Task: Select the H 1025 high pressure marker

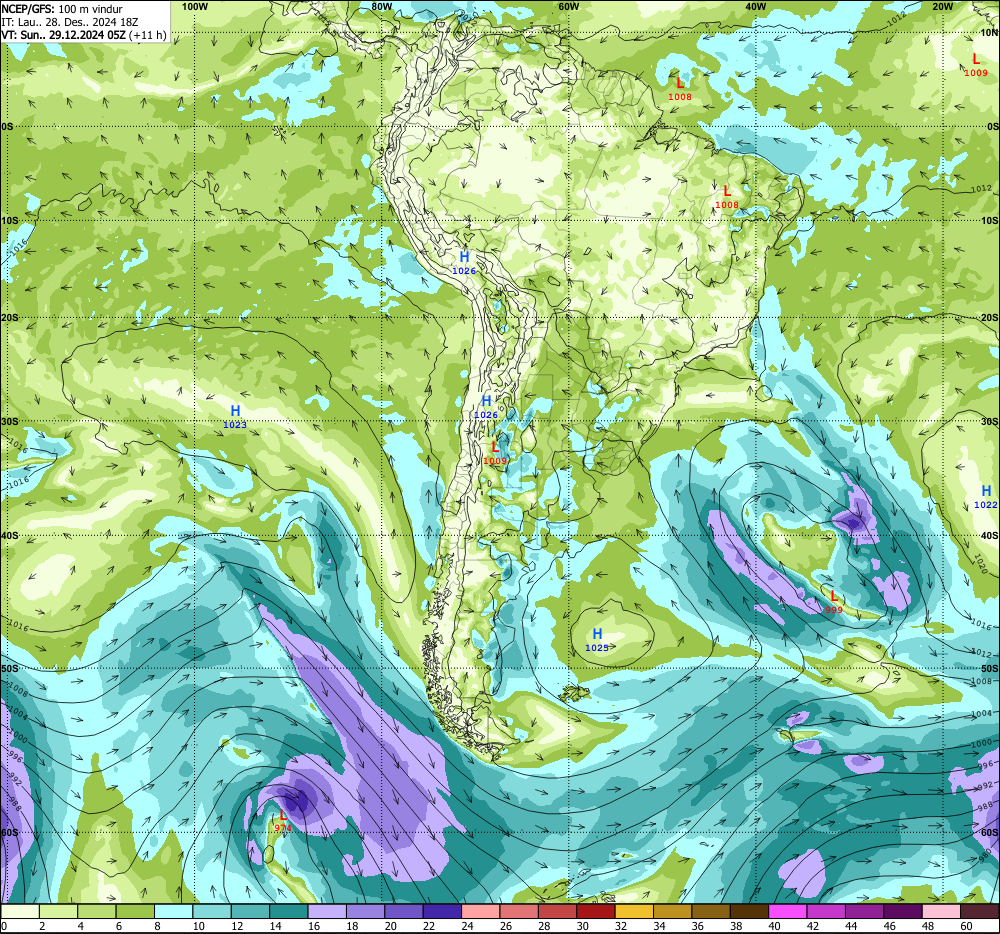Action: coord(597,639)
